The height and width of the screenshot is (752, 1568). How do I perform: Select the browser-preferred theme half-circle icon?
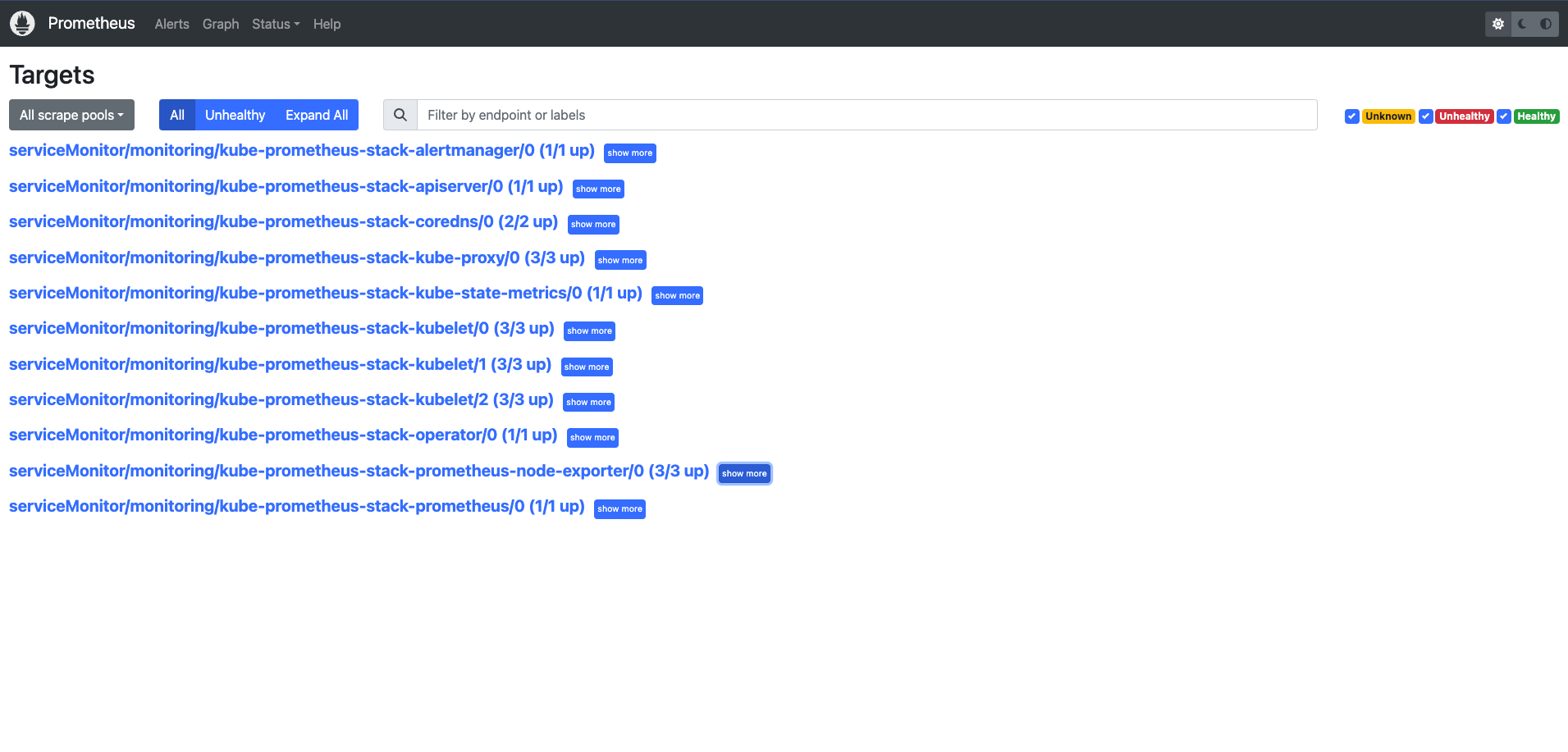click(1546, 24)
